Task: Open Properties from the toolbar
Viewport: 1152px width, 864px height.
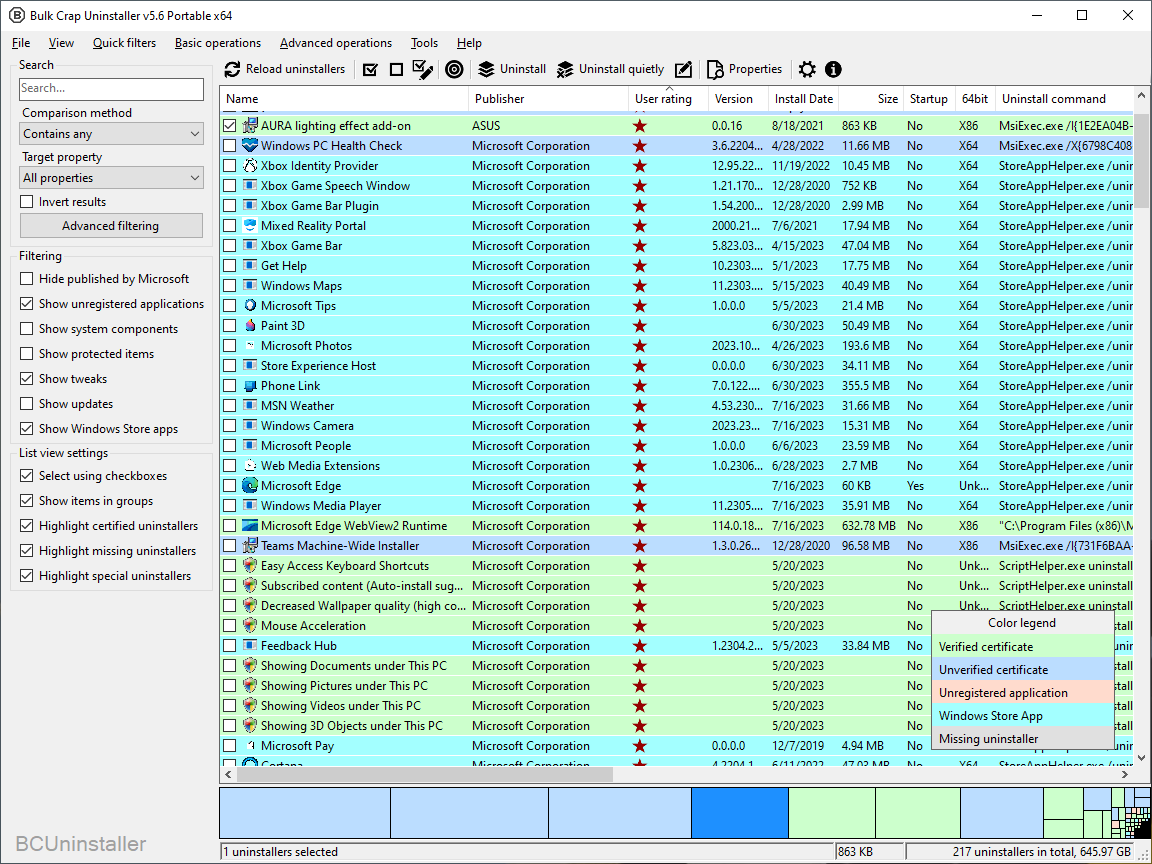Action: pyautogui.click(x=744, y=69)
